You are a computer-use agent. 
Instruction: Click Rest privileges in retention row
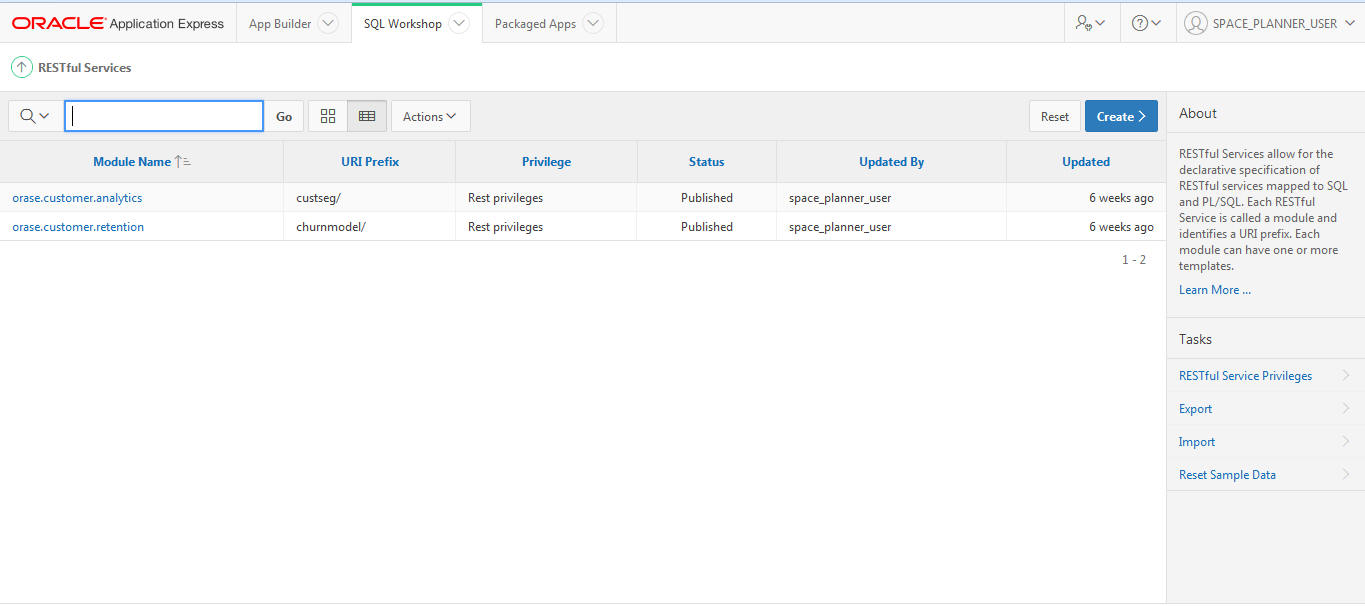[x=505, y=227]
